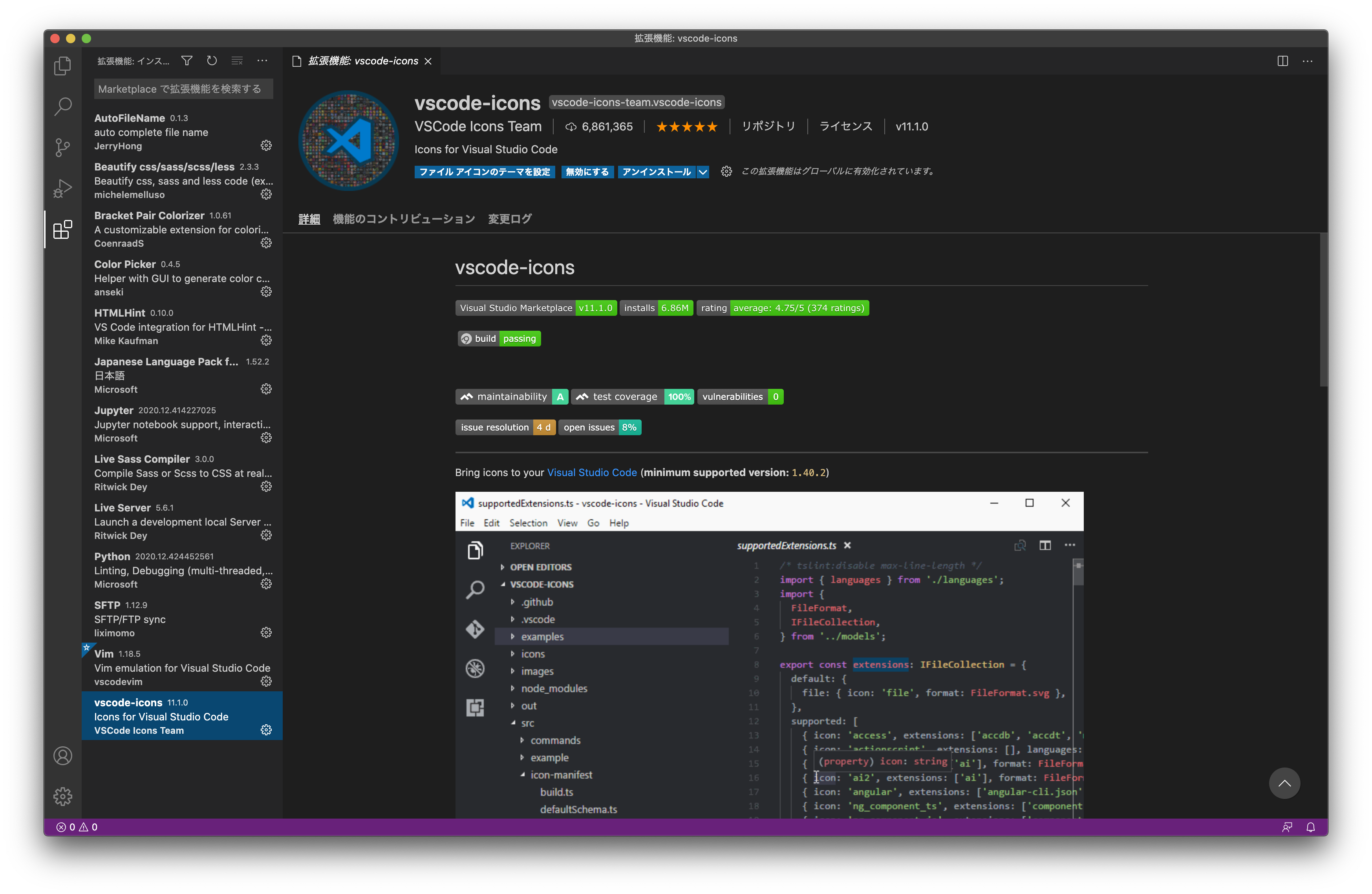The width and height of the screenshot is (1372, 894).
Task: Click the 6,861,365 install count
Action: pyautogui.click(x=600, y=127)
